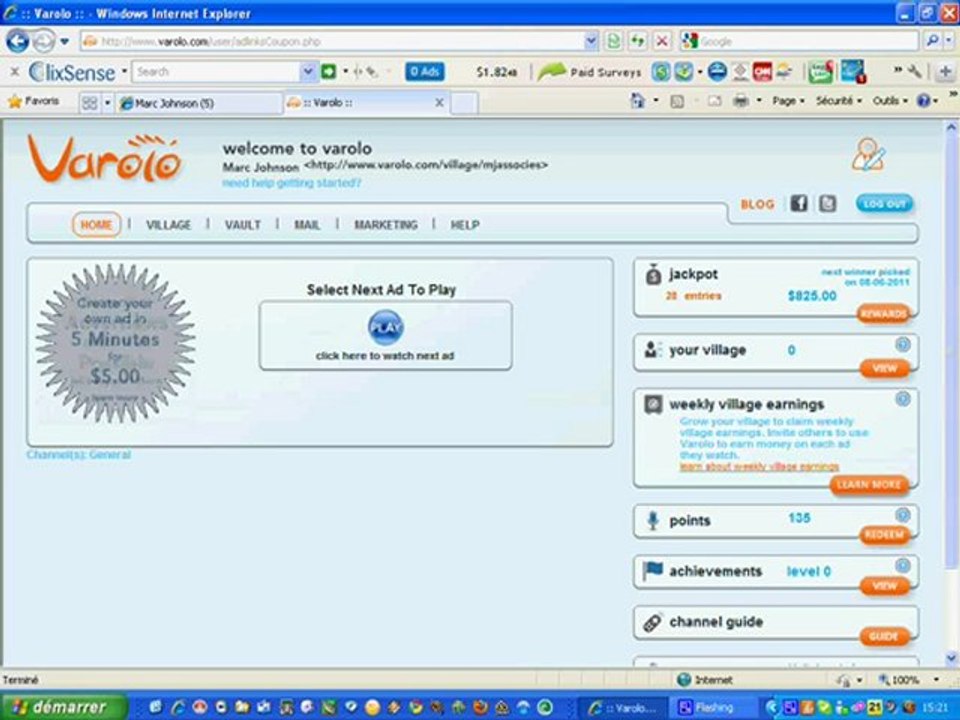Click the Google search magnifier button
Screen dimensions: 960x720
[932, 41]
